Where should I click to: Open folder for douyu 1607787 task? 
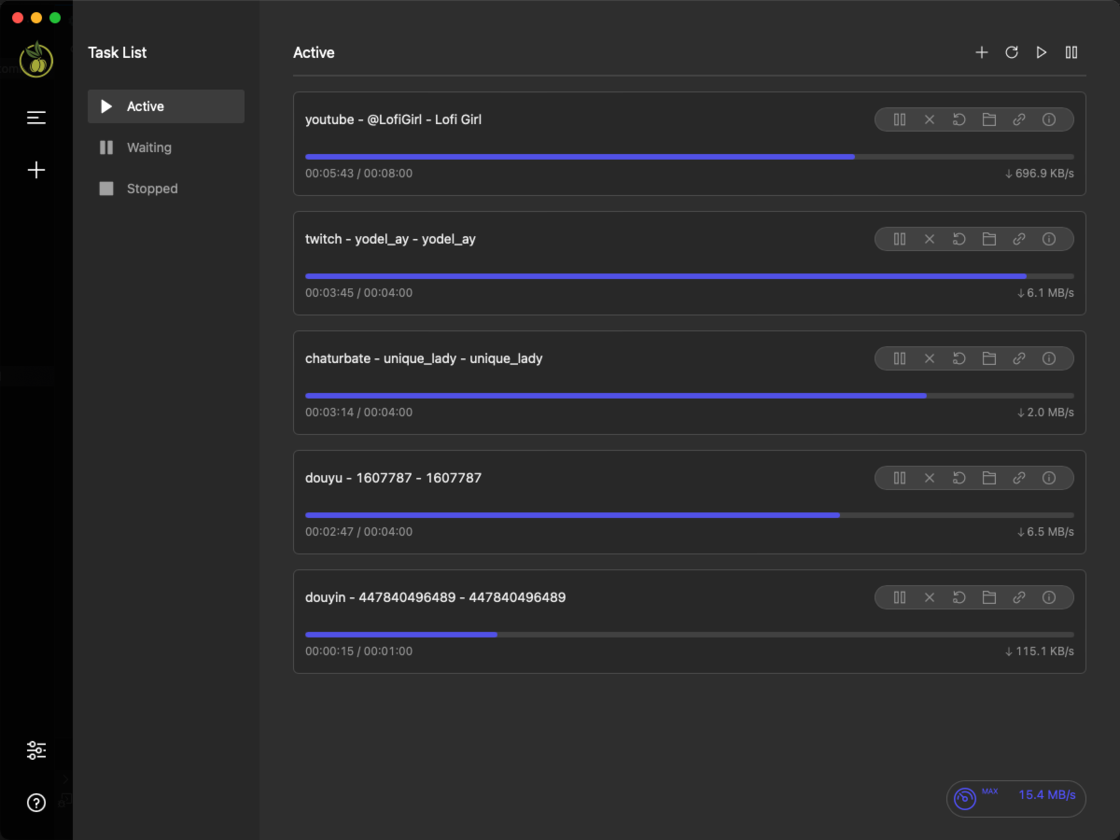coord(989,477)
